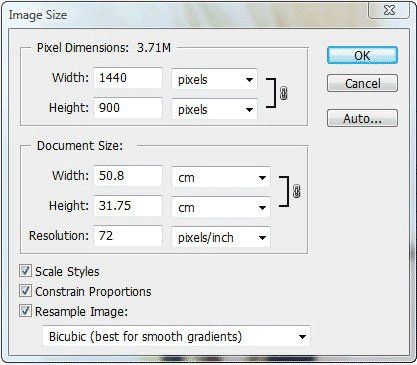Click the Cancel button
Image resolution: width=417 pixels, height=365 pixels.
pos(362,83)
